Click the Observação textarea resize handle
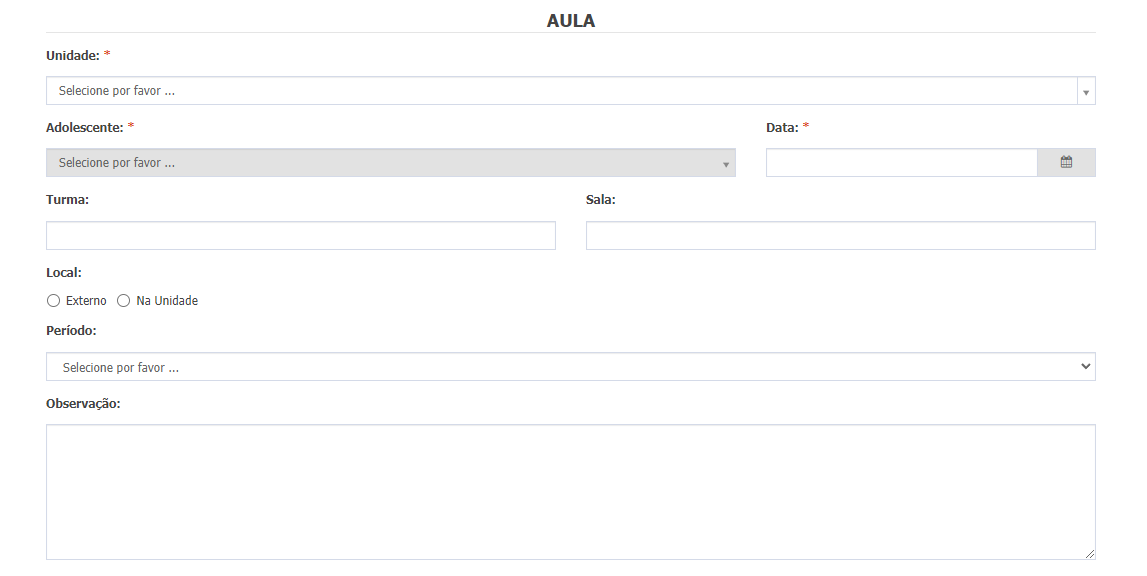This screenshot has width=1147, height=576. click(x=1089, y=554)
